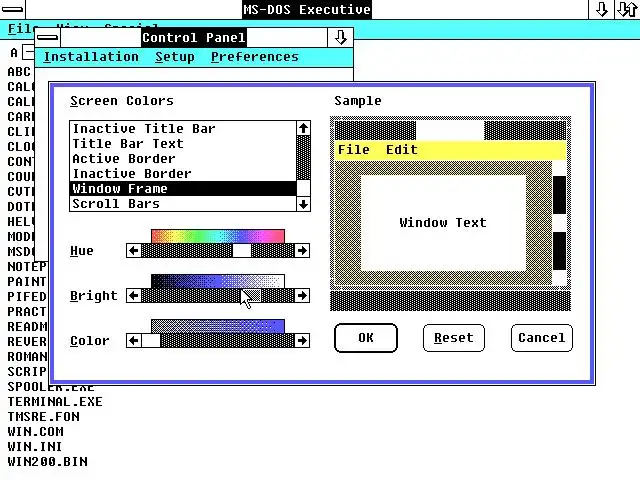Click the A drive icon in MS-DOS Executive
Viewport: 640px width, 480px height.
22,53
